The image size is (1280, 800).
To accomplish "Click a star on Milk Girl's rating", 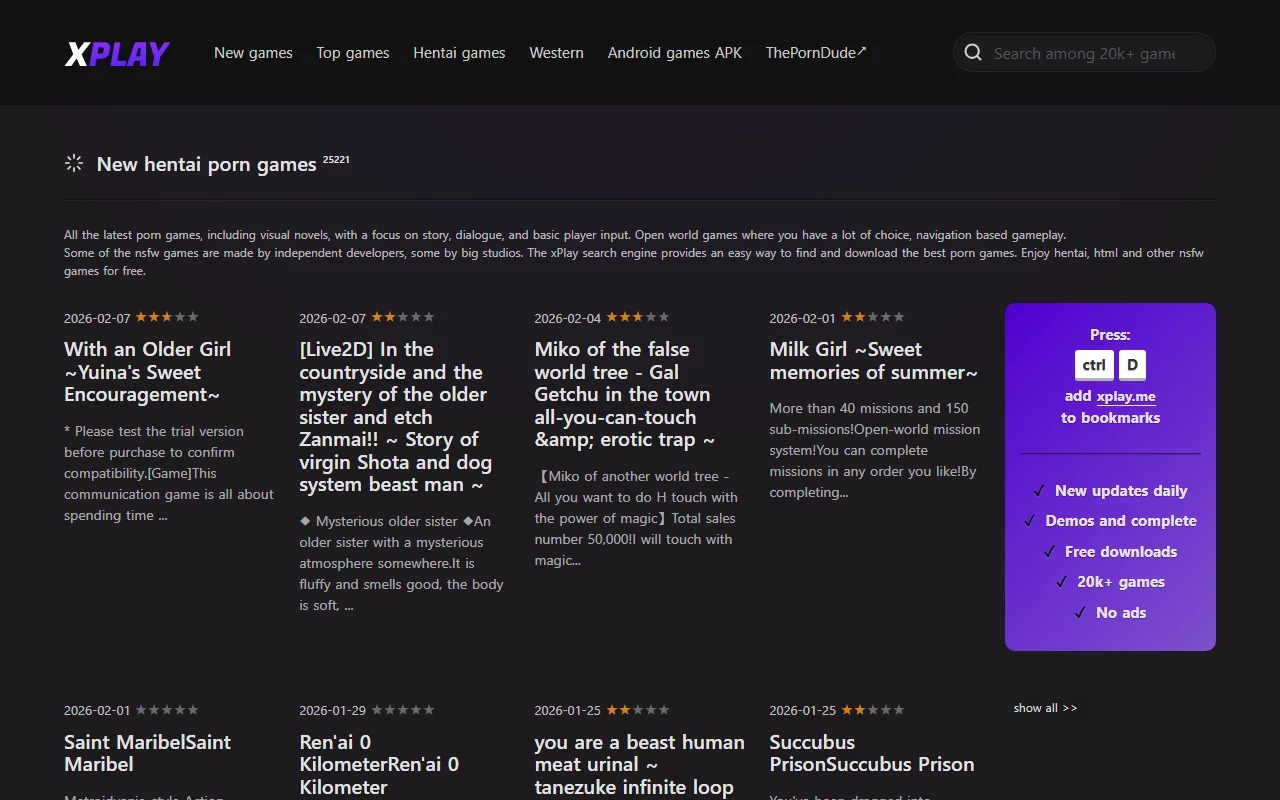I will pos(875,317).
